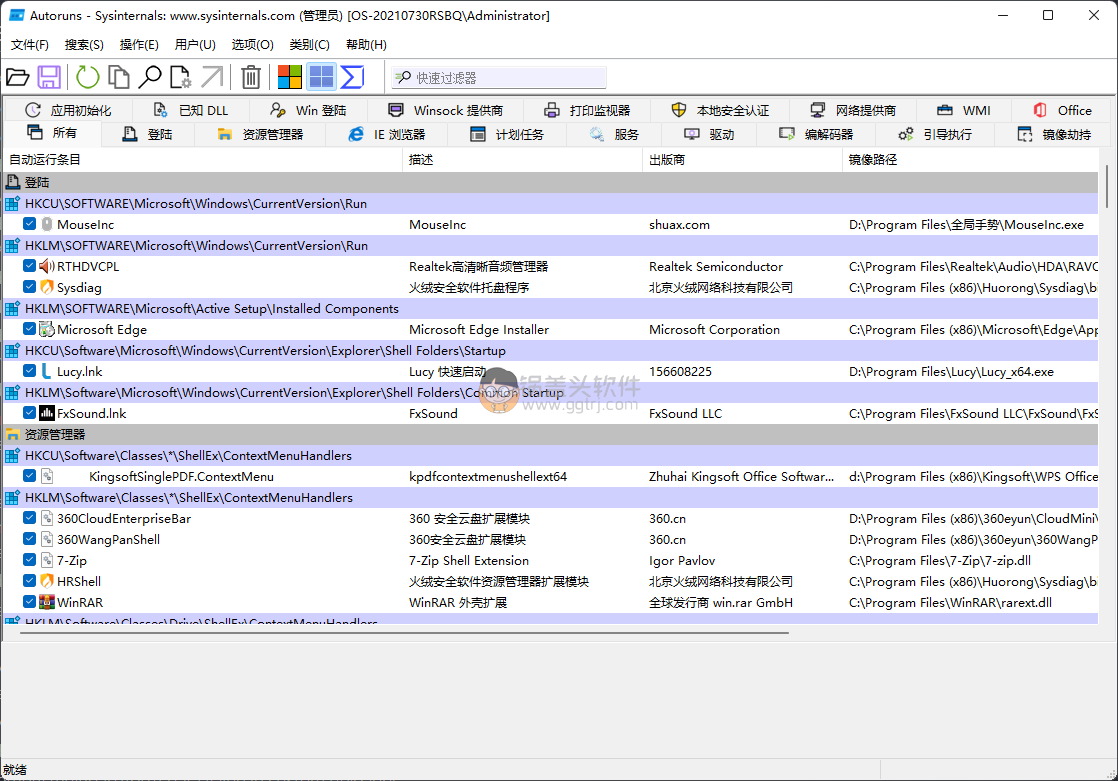The width and height of the screenshot is (1118, 781).
Task: Click the Sysdiag shield icon
Action: 47,287
